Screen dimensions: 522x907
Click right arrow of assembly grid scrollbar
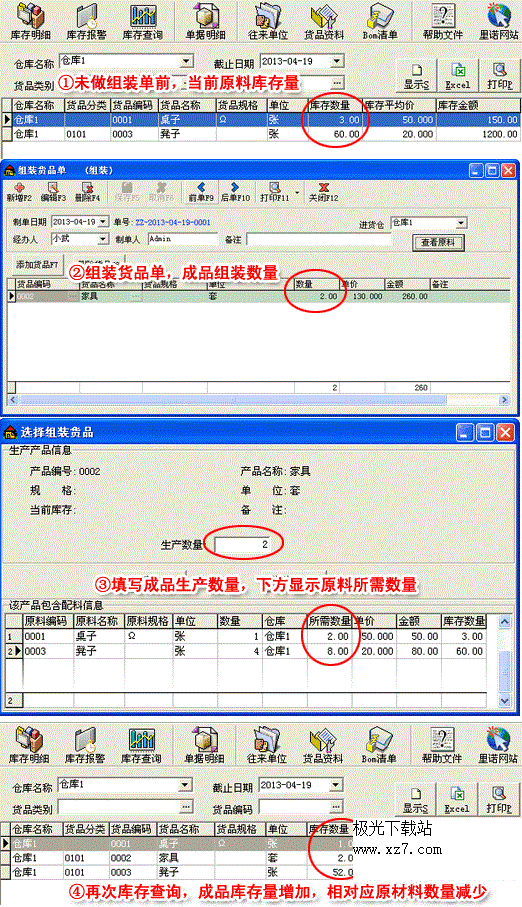504,400
